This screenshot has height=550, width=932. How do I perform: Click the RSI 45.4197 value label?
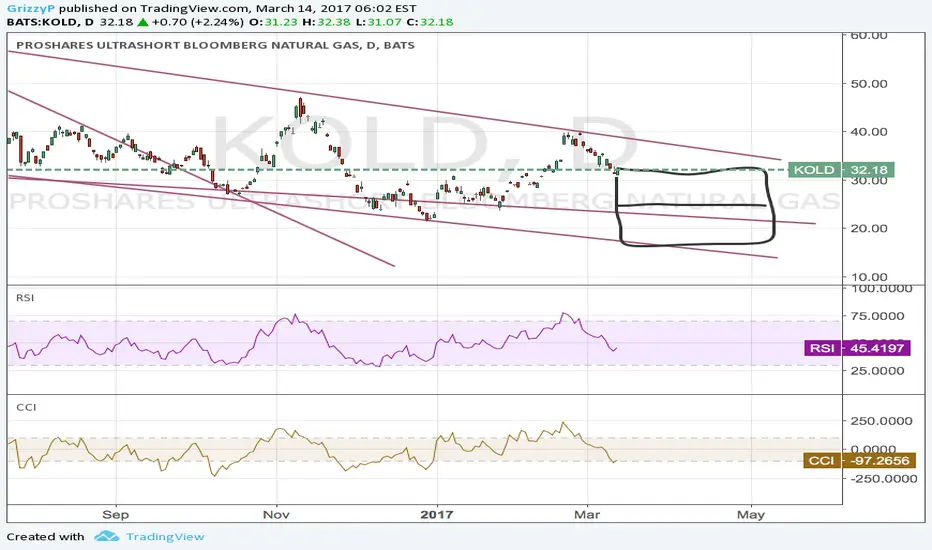pyautogui.click(x=857, y=348)
